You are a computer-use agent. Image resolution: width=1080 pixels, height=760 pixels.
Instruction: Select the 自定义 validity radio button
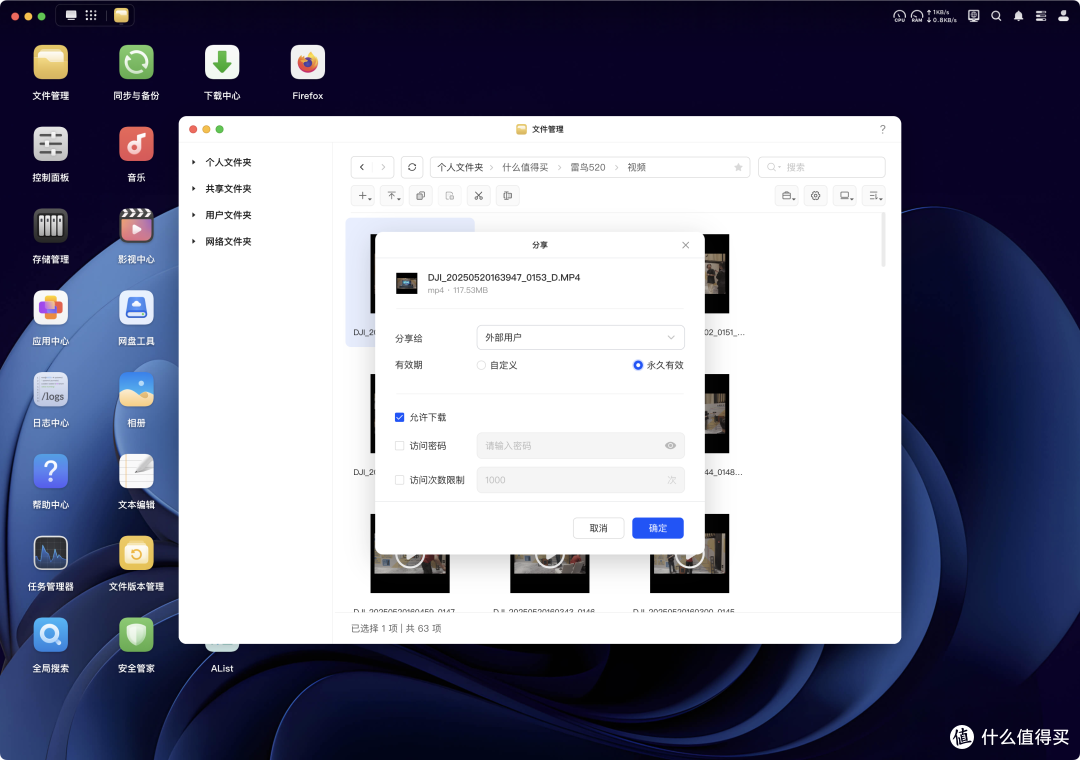point(481,365)
